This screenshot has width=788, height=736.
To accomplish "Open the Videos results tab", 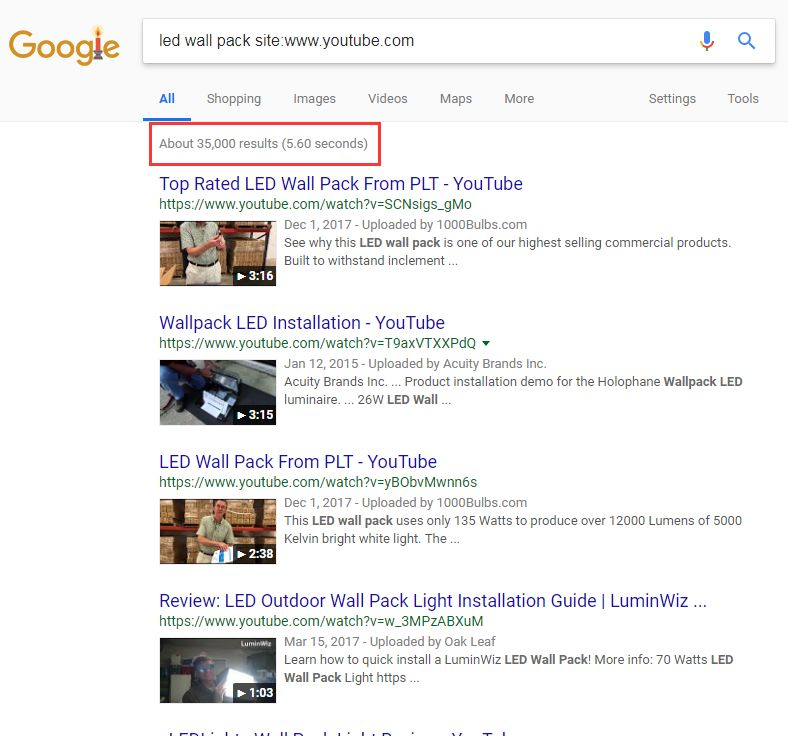I will pyautogui.click(x=387, y=99).
